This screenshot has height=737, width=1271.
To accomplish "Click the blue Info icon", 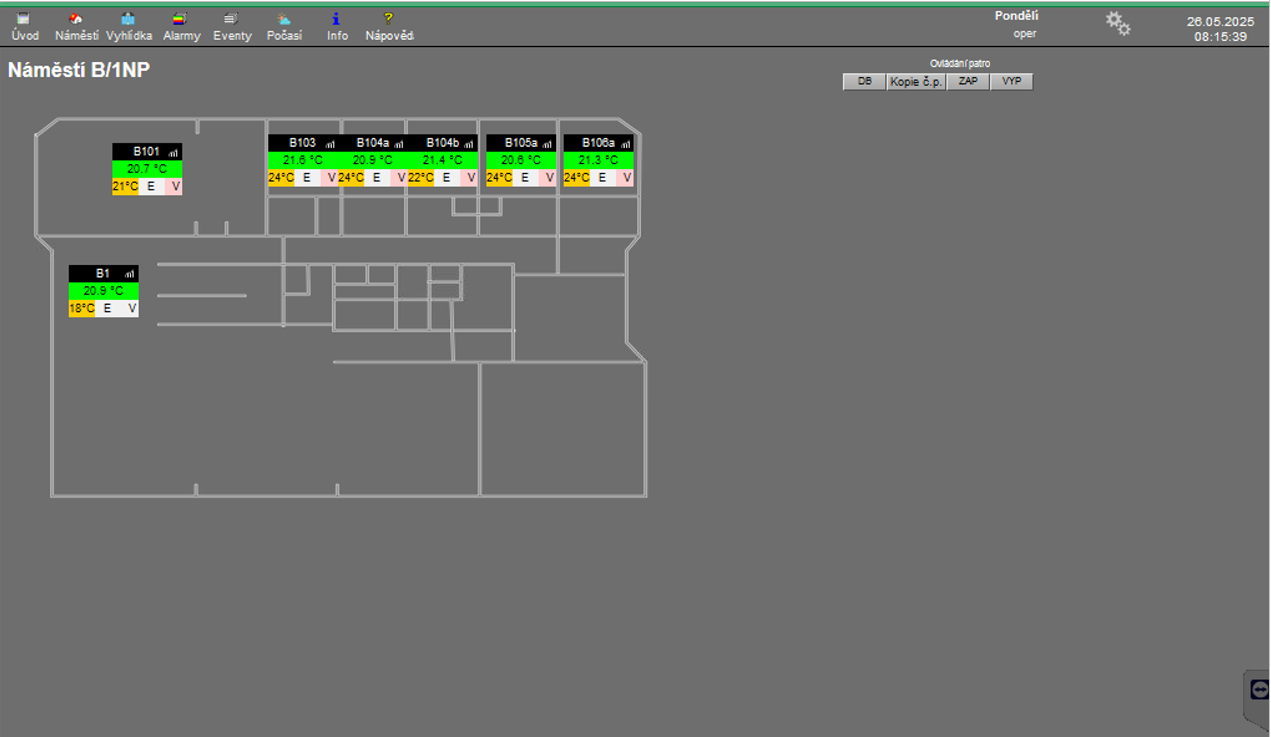I will point(337,19).
